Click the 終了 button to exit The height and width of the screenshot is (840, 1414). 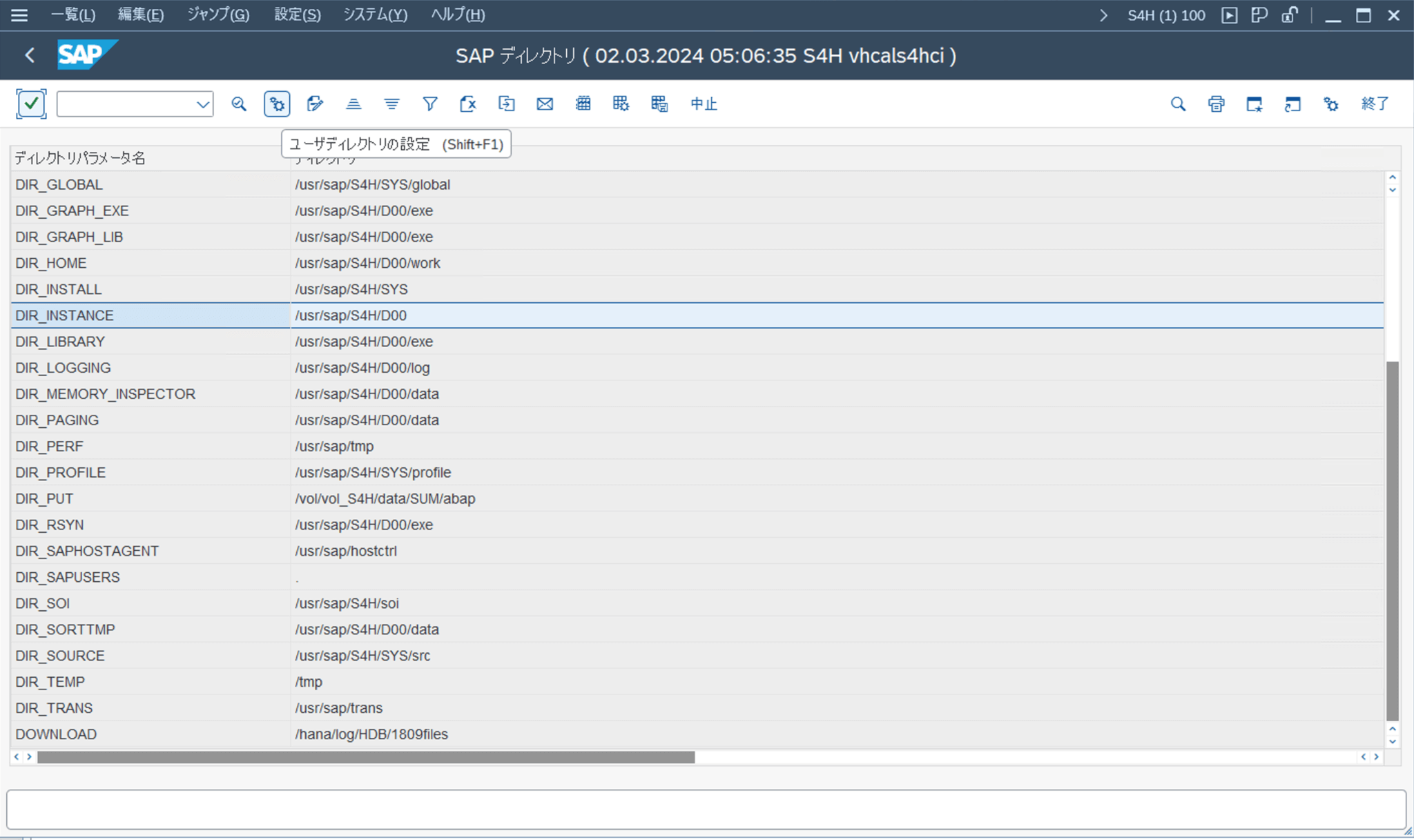(x=1374, y=104)
